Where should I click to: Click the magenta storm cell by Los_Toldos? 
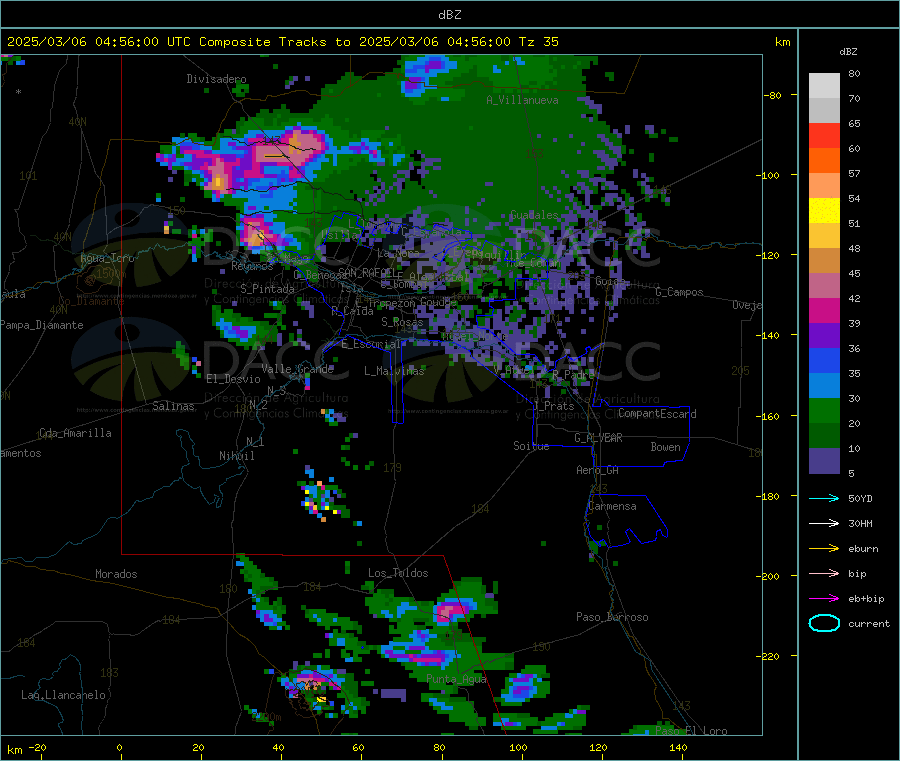pos(452,609)
